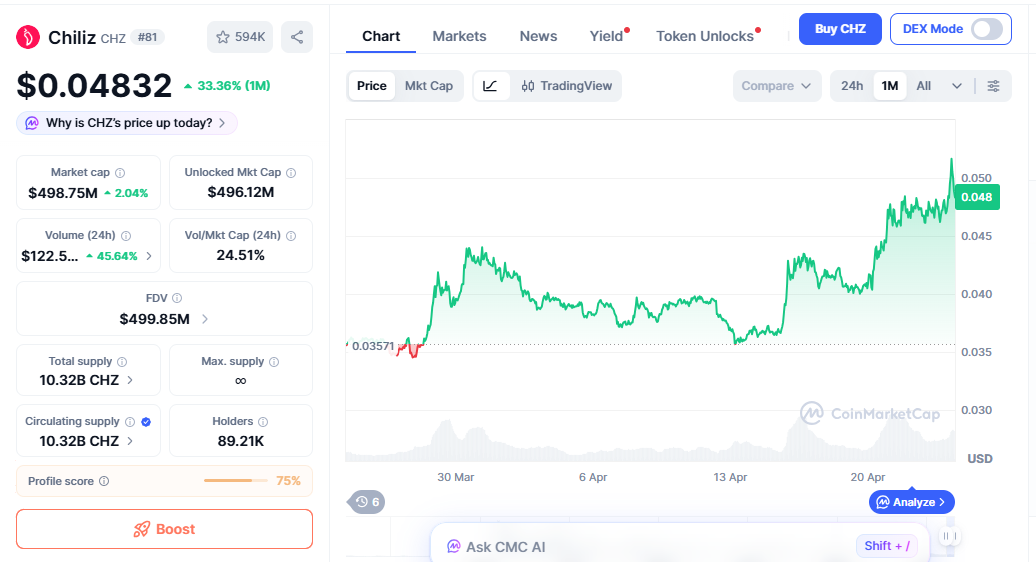Expand Volume (24h) details chevron
1036x562 pixels.
click(149, 256)
